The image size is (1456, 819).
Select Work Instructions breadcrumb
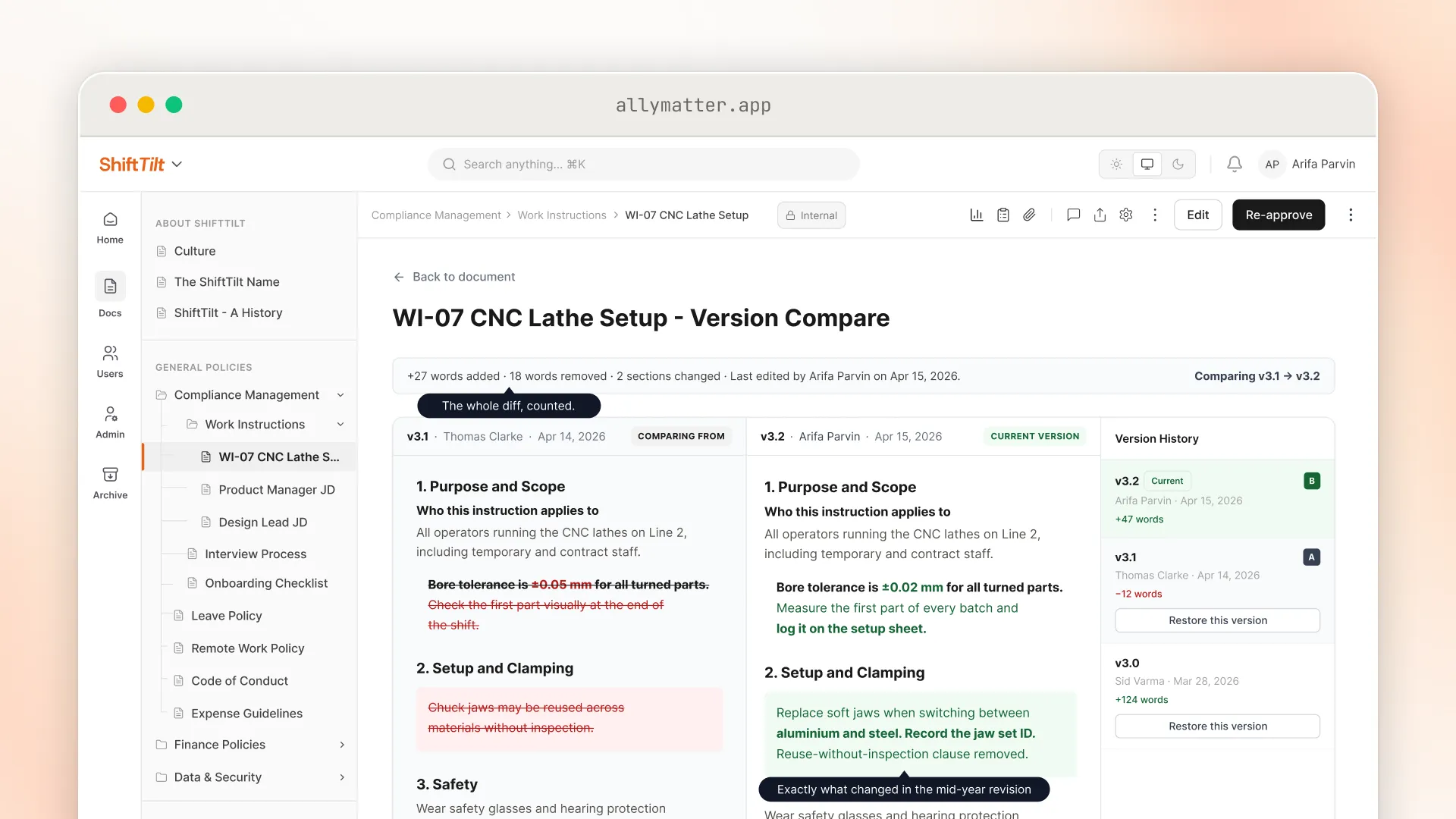click(562, 215)
